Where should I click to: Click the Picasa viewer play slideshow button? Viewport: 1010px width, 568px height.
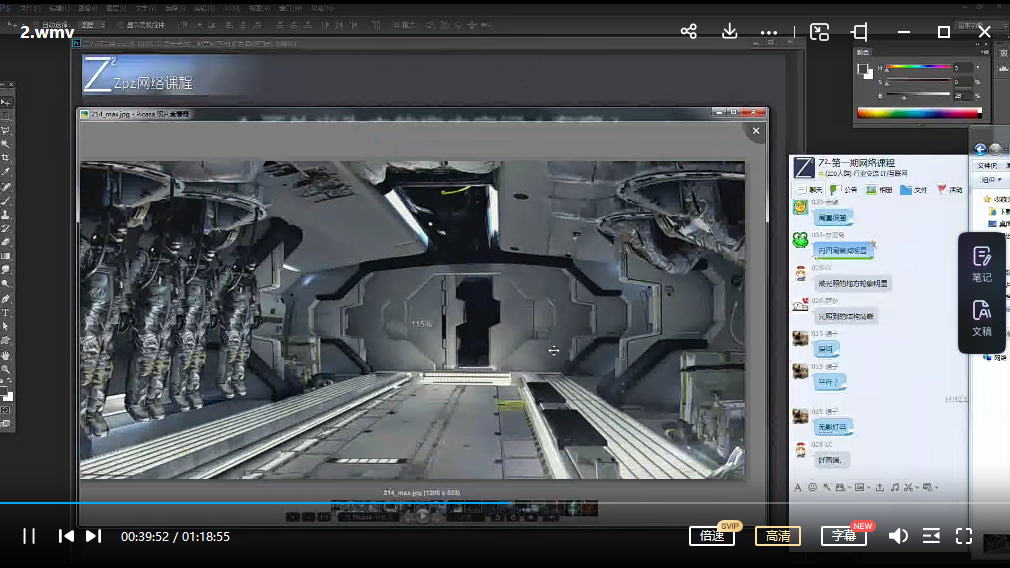(x=423, y=516)
